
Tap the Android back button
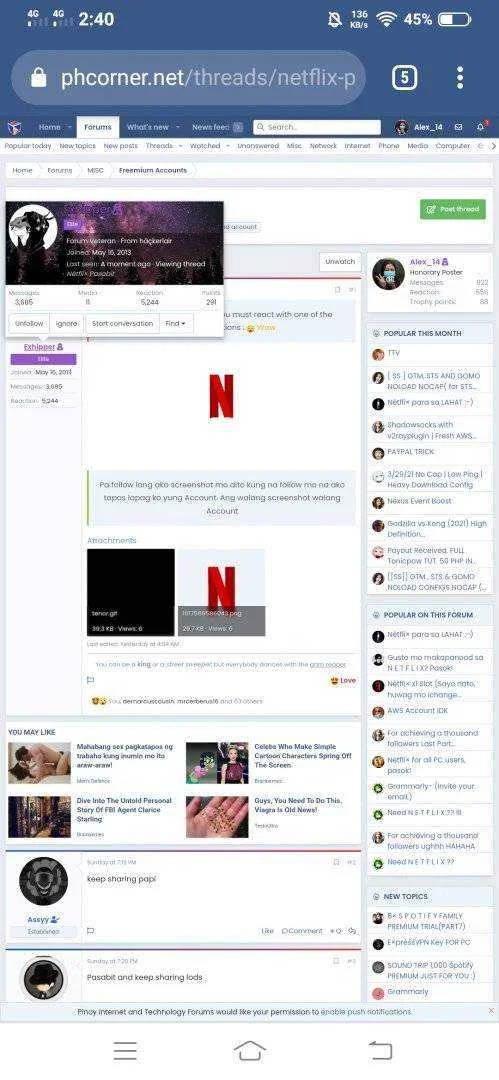pos(380,1050)
